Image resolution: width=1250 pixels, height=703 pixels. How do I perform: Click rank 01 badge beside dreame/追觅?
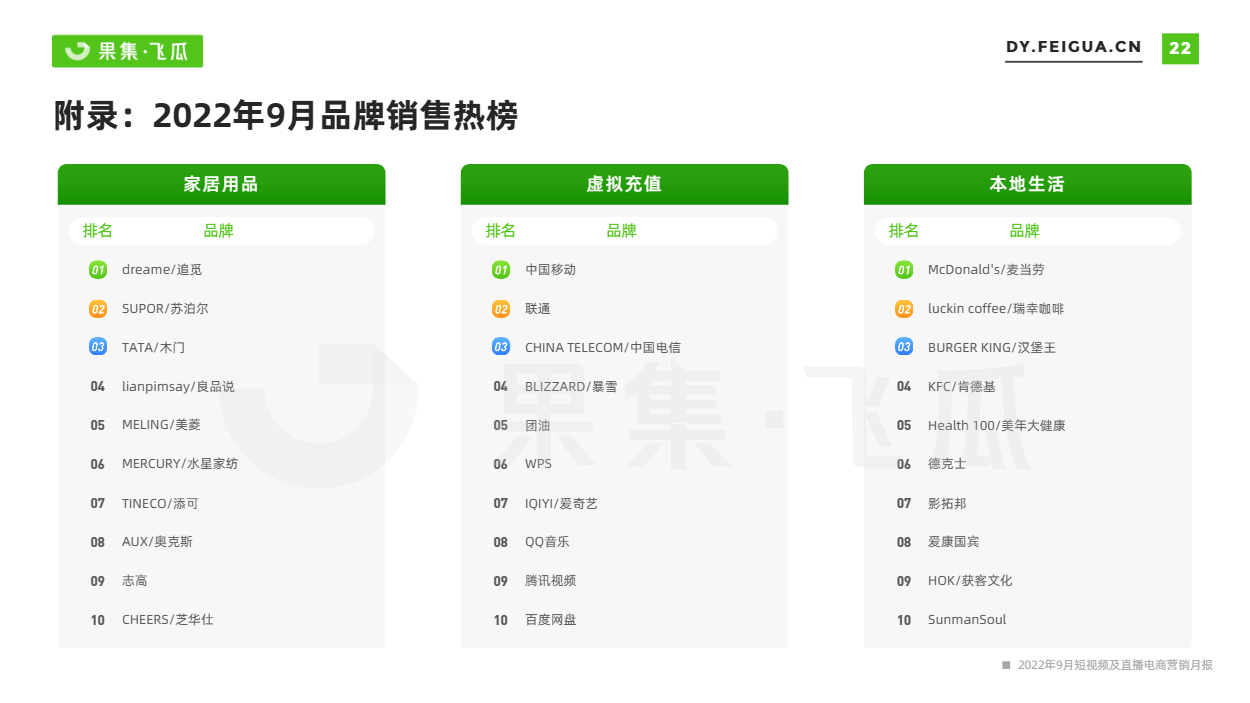pyautogui.click(x=98, y=270)
